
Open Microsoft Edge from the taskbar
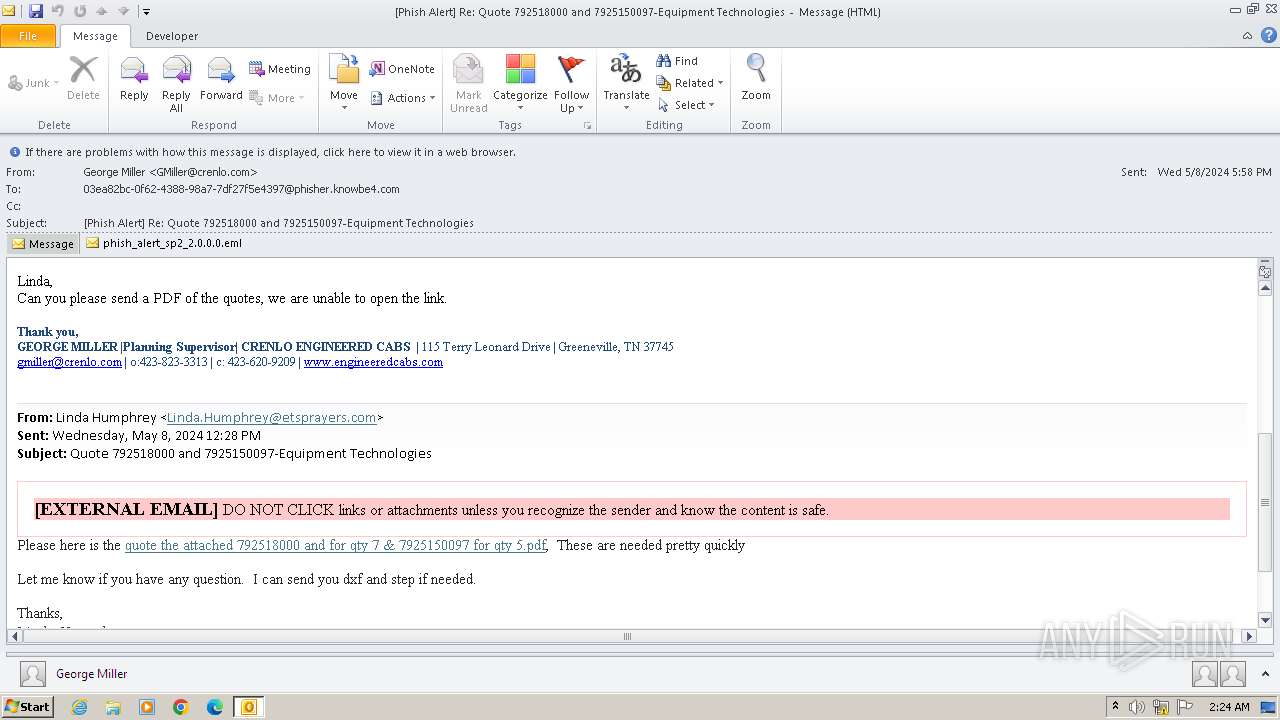[215, 707]
